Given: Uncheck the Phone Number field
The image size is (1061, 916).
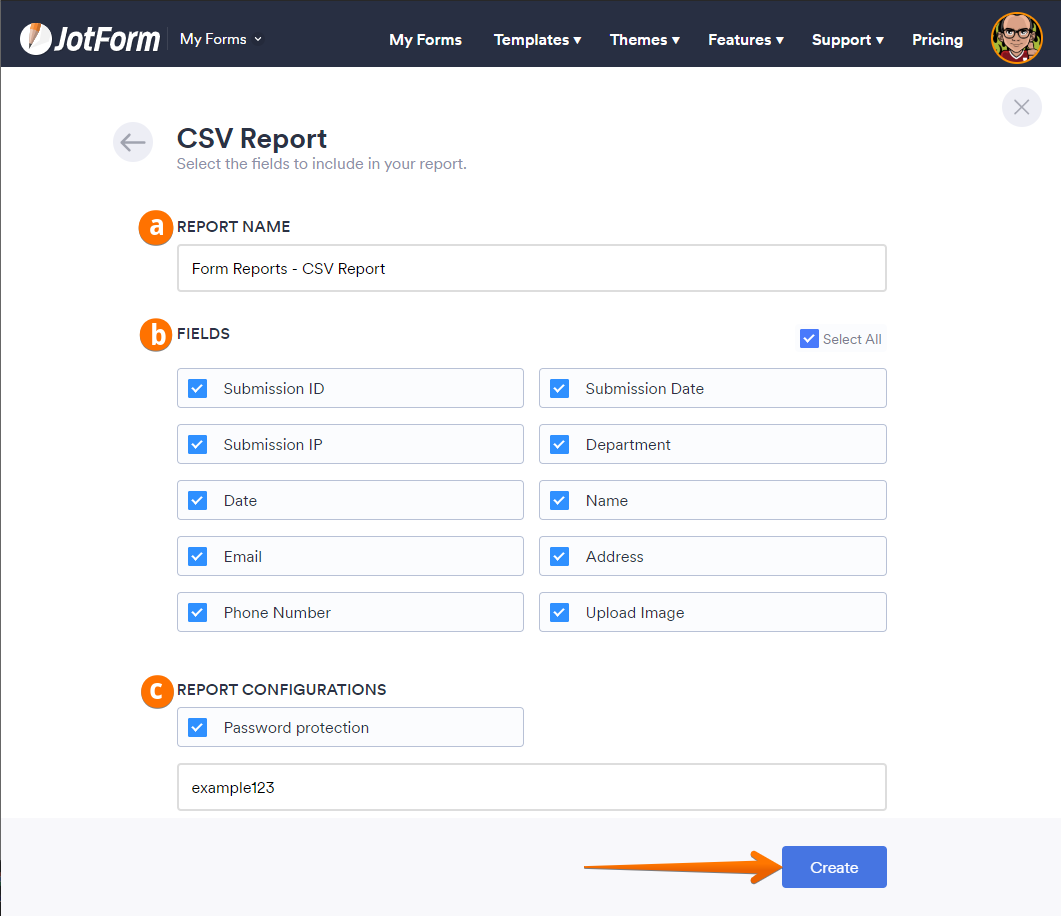Looking at the screenshot, I should tap(198, 613).
